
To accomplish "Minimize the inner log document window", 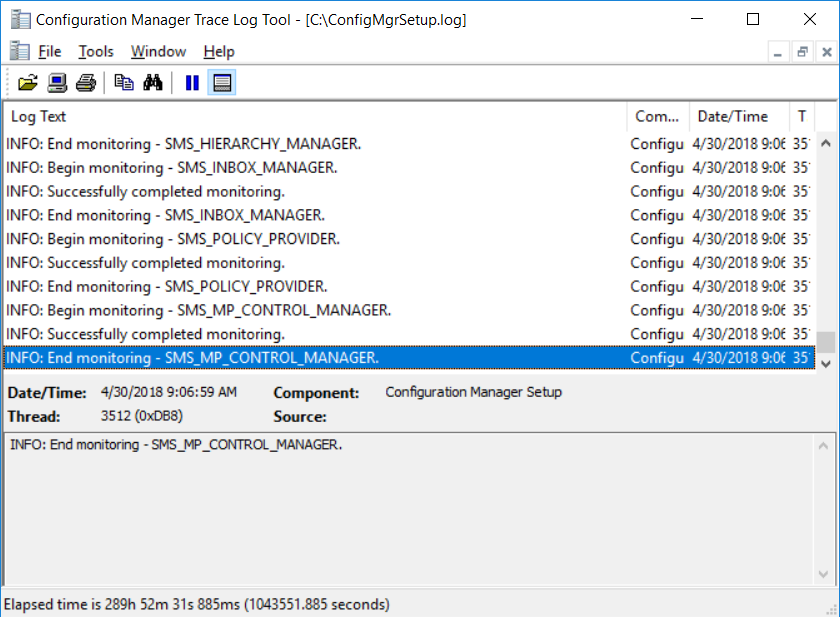I will point(778,52).
